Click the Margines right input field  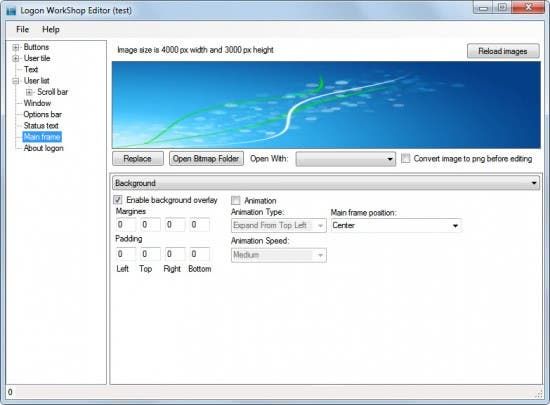(x=175, y=224)
